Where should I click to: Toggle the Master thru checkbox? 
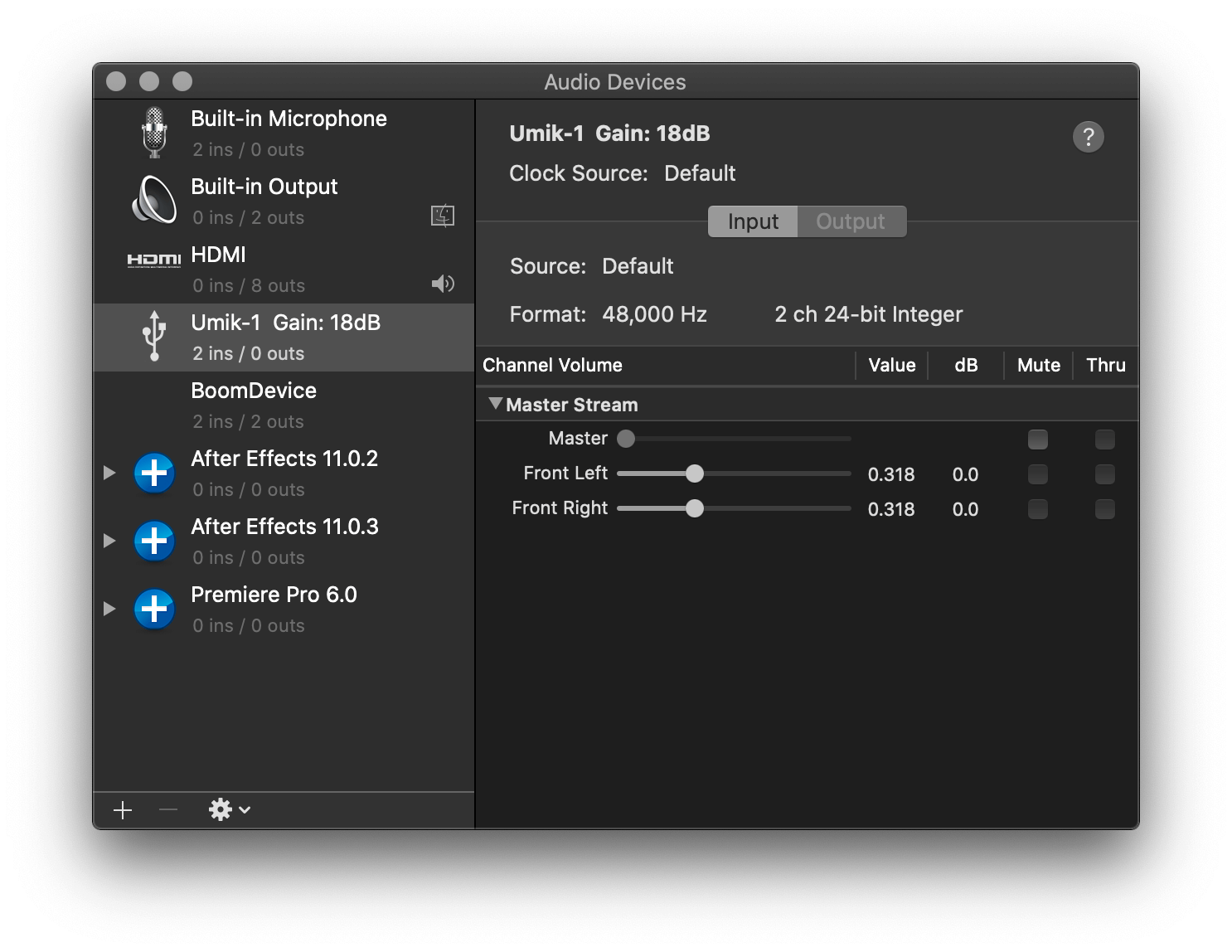[x=1104, y=439]
